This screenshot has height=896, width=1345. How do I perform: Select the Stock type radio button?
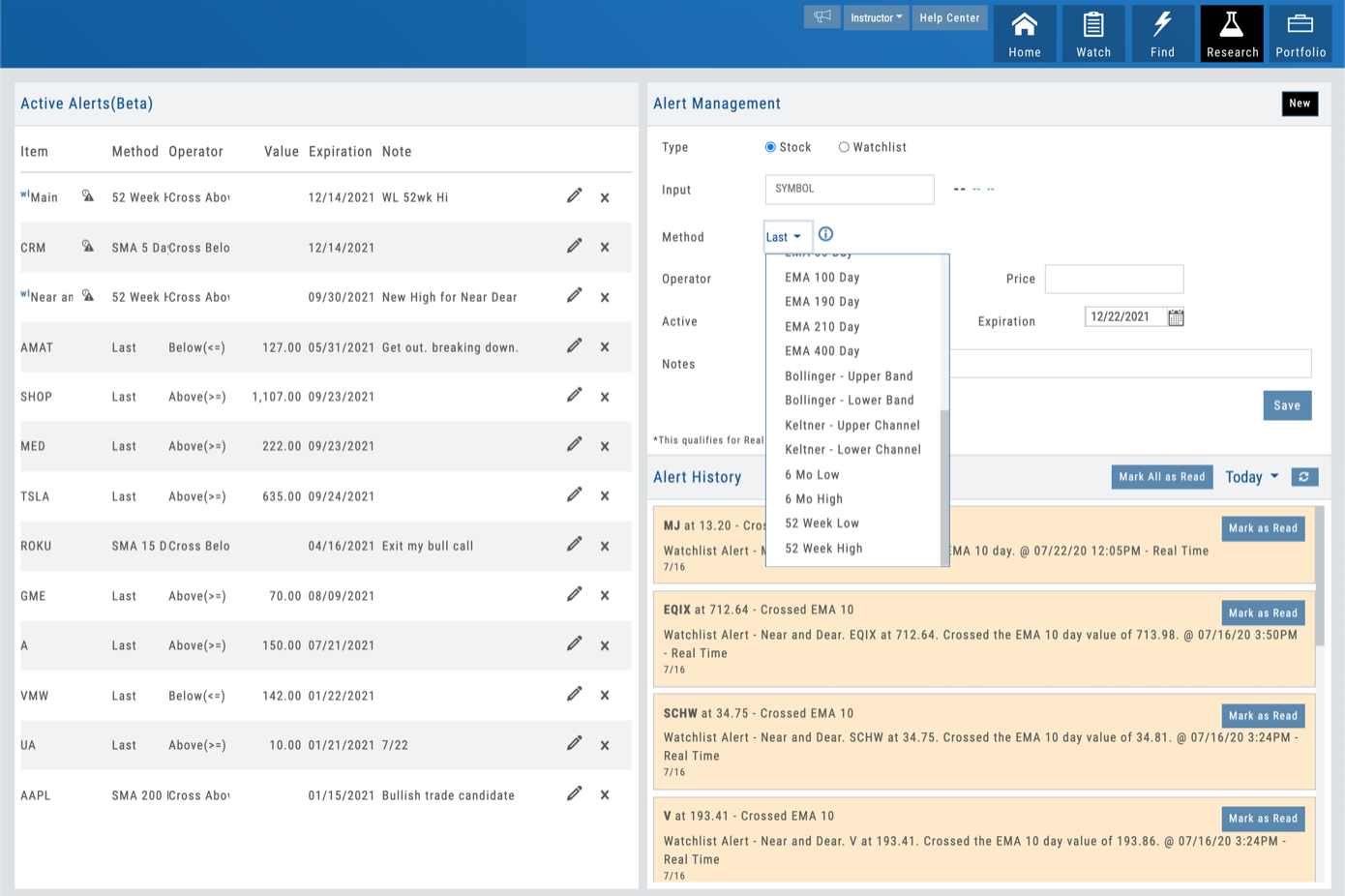(x=770, y=147)
